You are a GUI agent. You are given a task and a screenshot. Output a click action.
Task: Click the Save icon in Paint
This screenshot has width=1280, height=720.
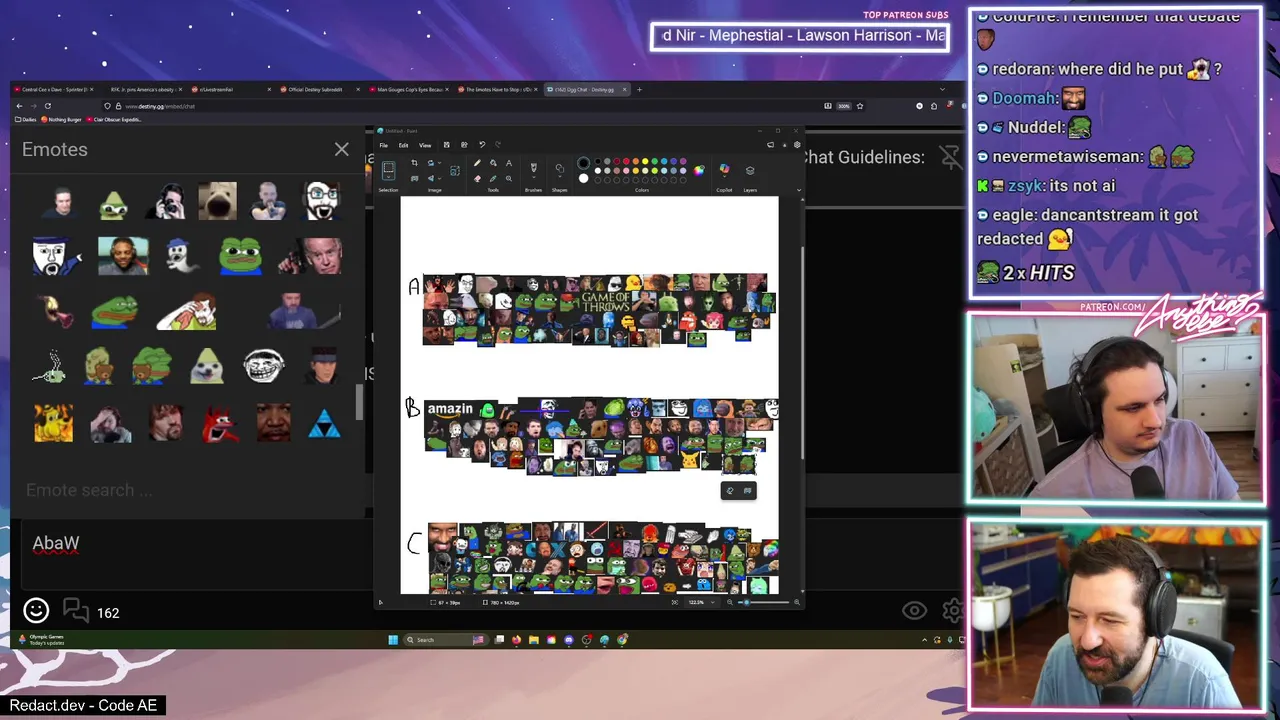pyautogui.click(x=446, y=145)
